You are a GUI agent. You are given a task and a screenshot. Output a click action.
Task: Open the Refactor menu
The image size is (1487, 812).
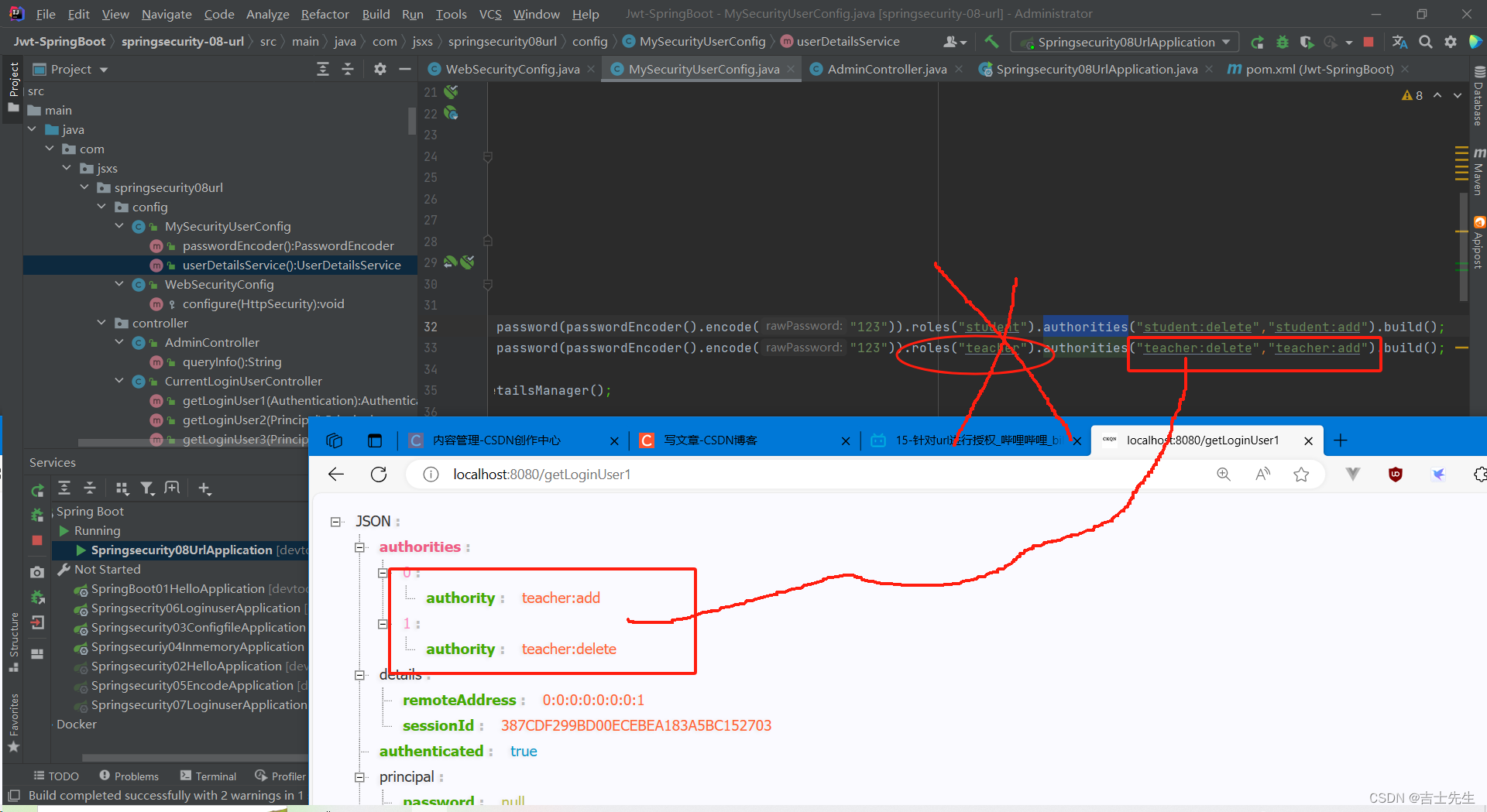pos(325,14)
